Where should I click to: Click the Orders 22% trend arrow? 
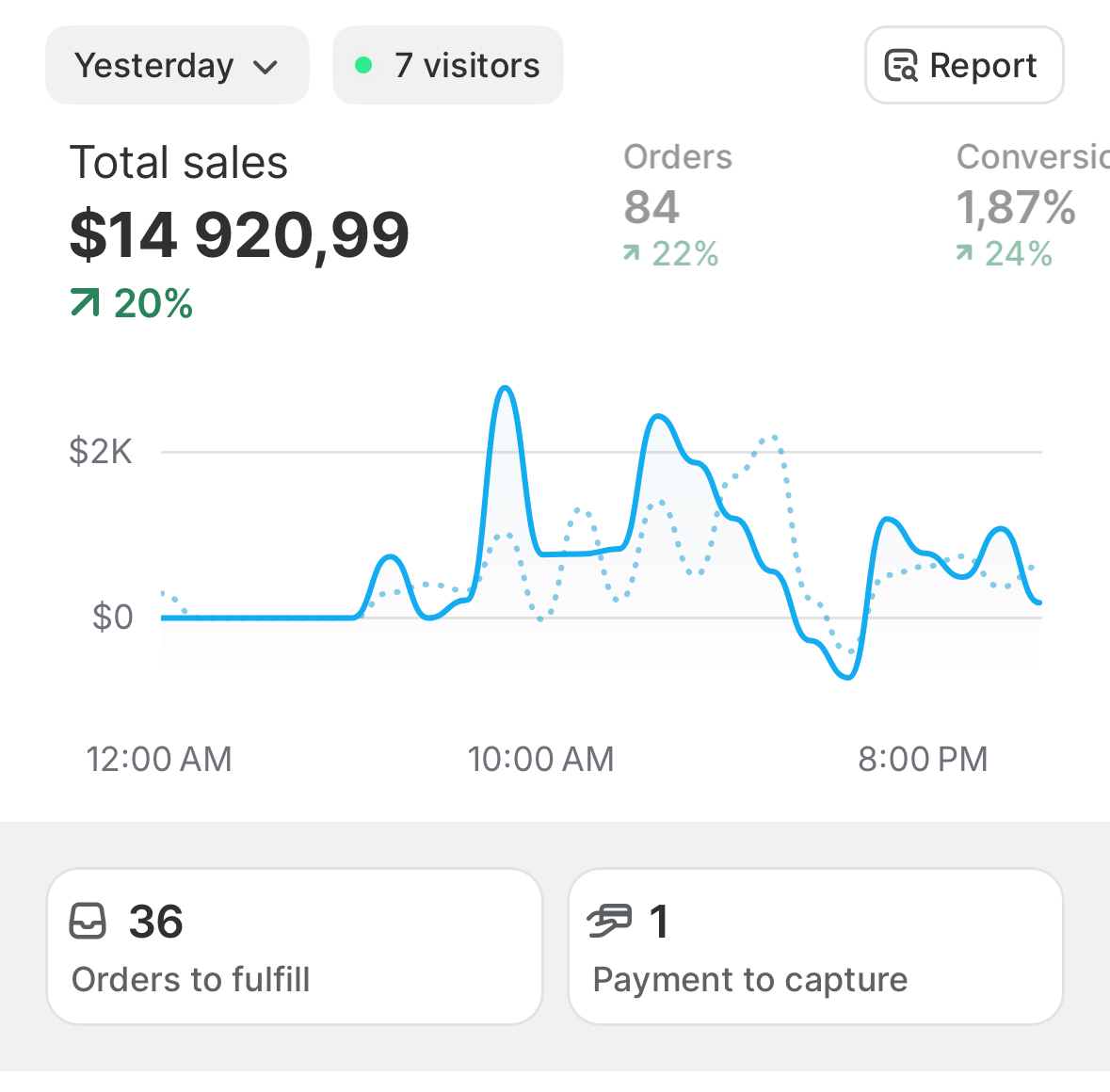point(632,253)
